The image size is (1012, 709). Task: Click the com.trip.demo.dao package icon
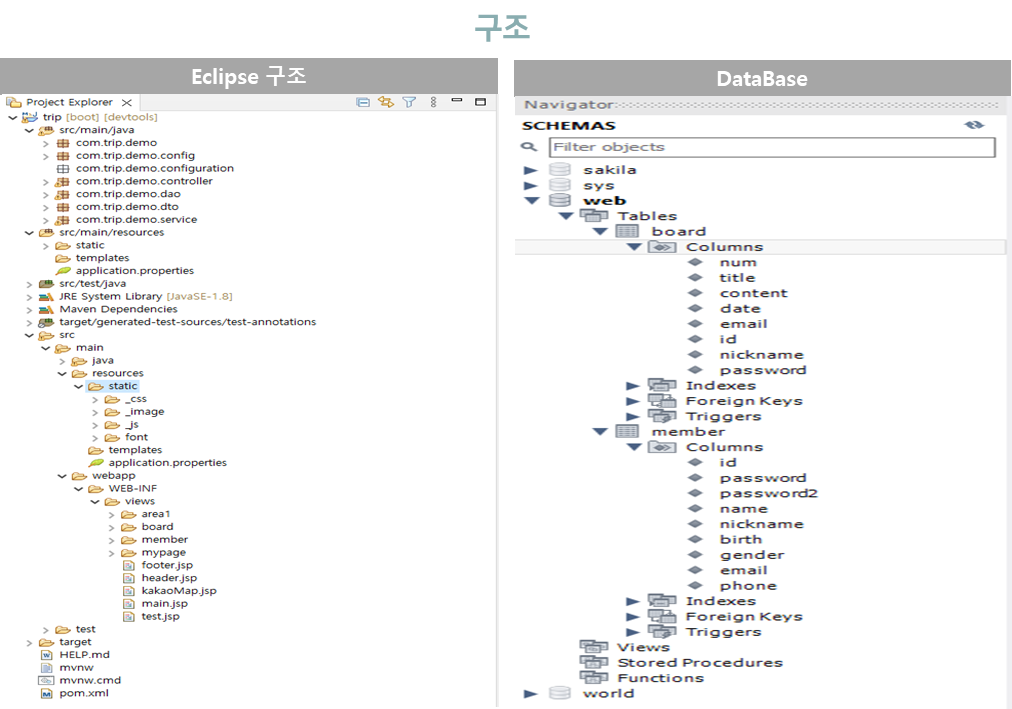tap(63, 194)
